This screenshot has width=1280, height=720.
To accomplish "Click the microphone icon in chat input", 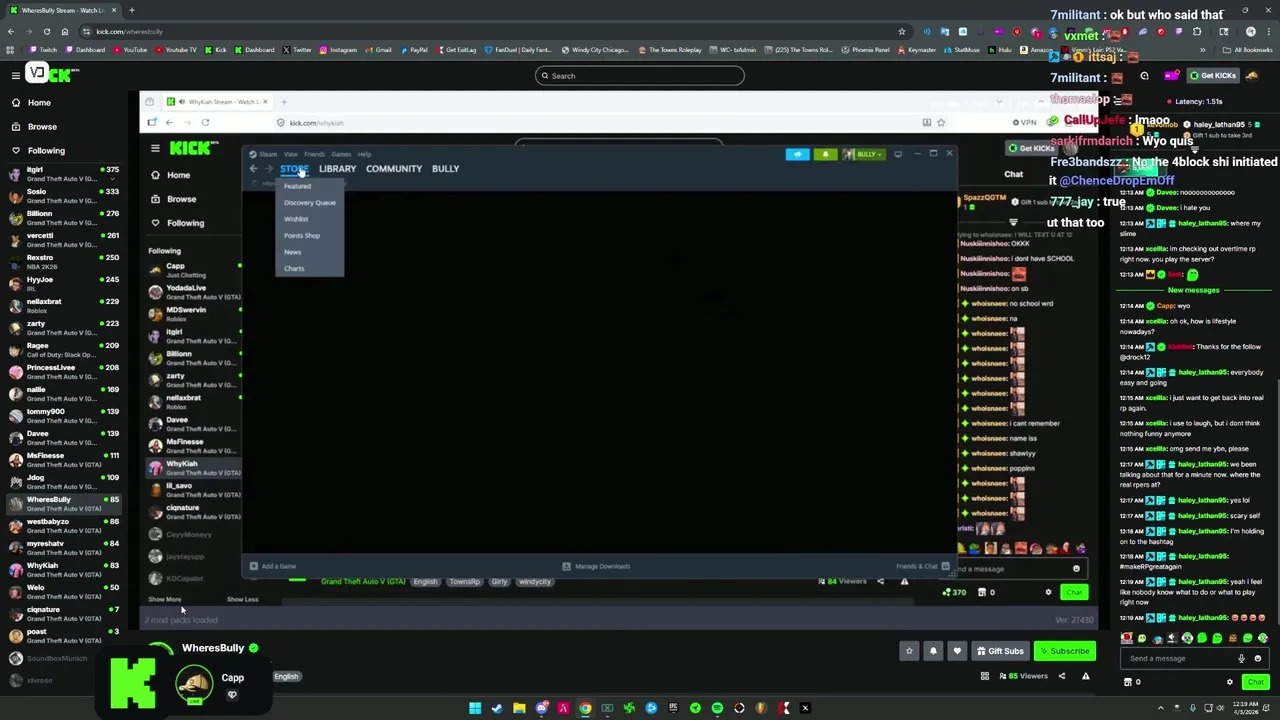I will click(1241, 659).
